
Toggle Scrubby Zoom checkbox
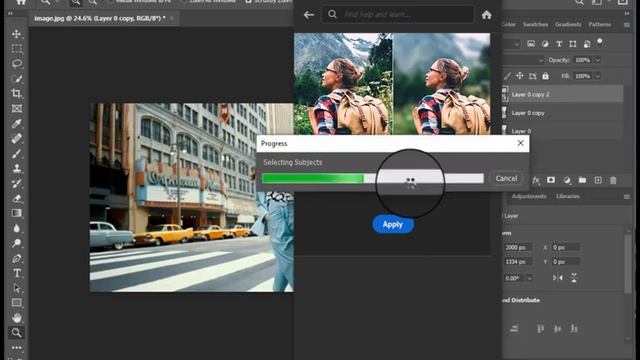[248, 2]
